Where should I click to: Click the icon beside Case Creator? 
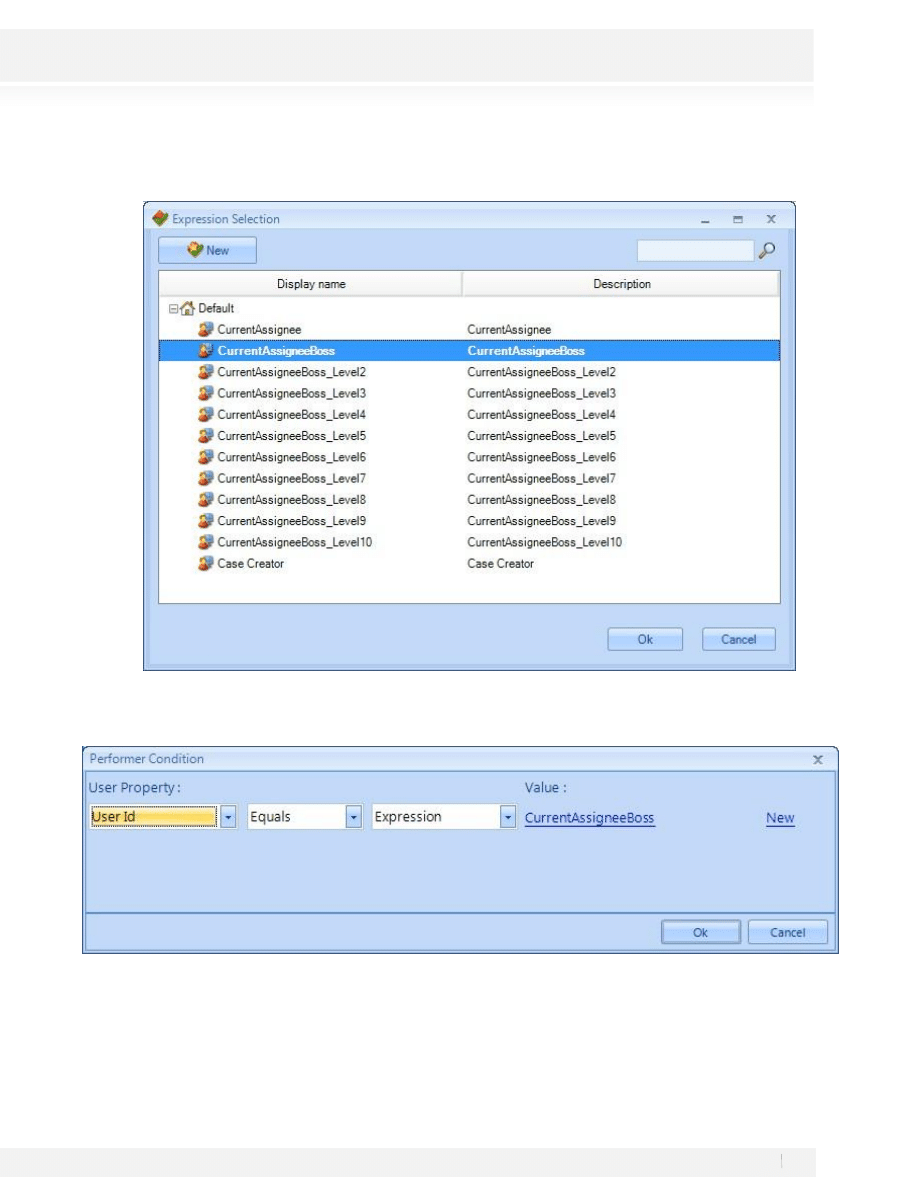pos(206,564)
